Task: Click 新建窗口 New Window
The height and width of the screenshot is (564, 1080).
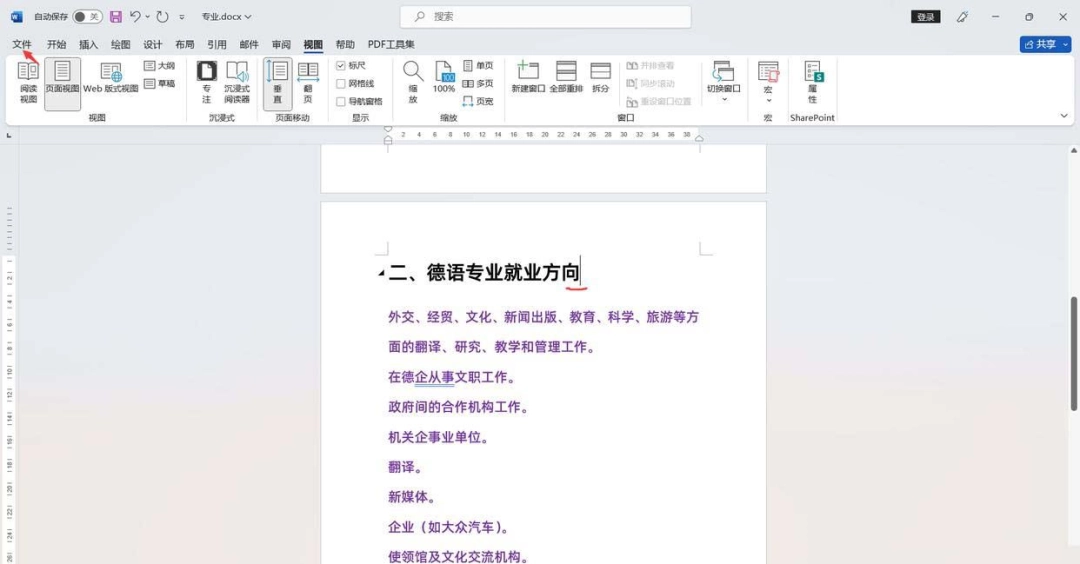Action: tap(528, 78)
